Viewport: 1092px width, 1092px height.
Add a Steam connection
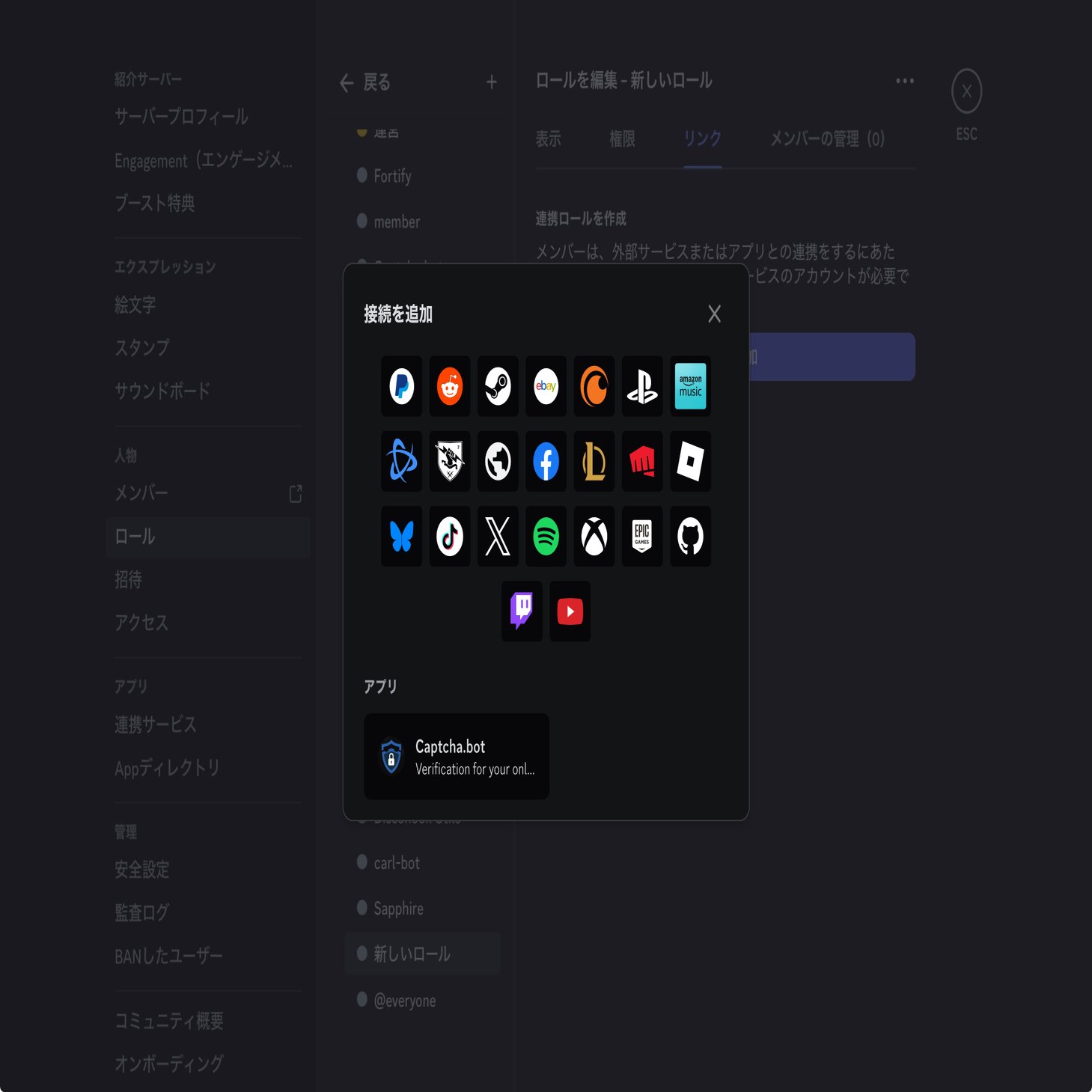click(x=498, y=386)
